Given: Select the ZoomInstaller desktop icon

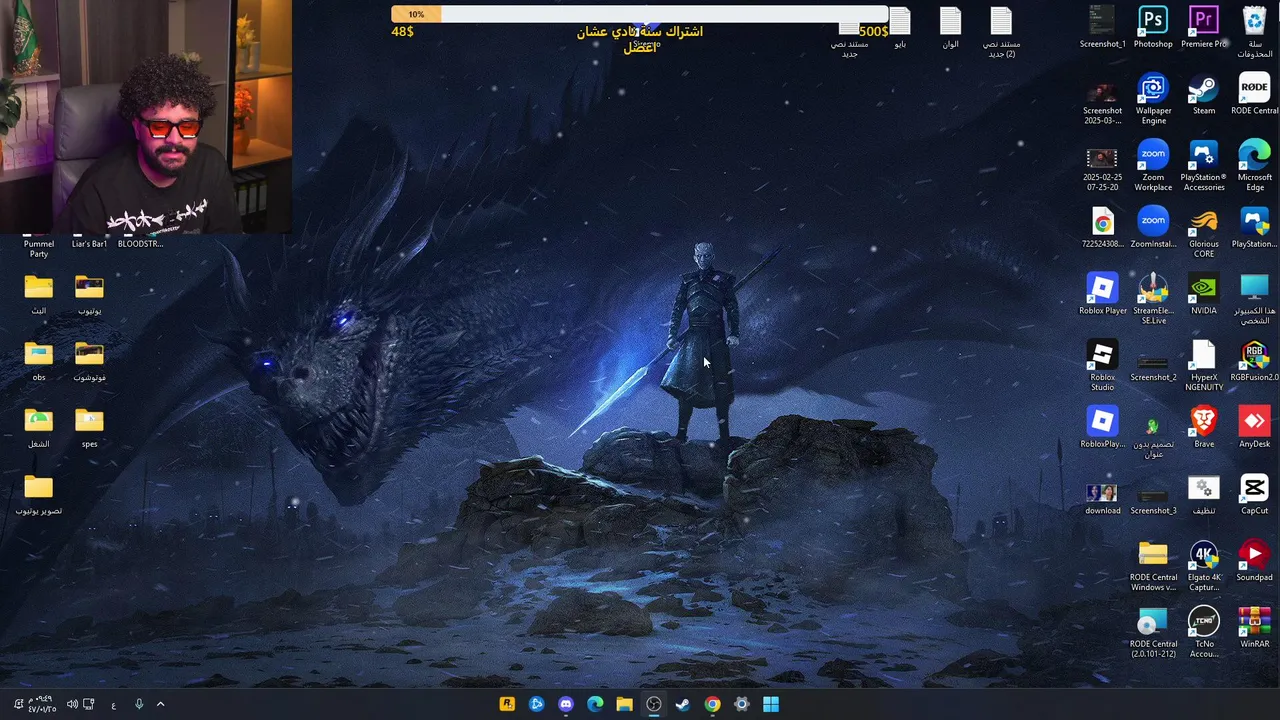Looking at the screenshot, I should tap(1153, 227).
